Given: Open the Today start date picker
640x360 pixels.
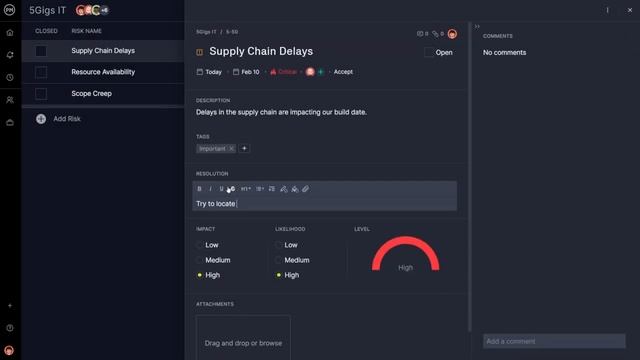Looking at the screenshot, I should point(209,72).
